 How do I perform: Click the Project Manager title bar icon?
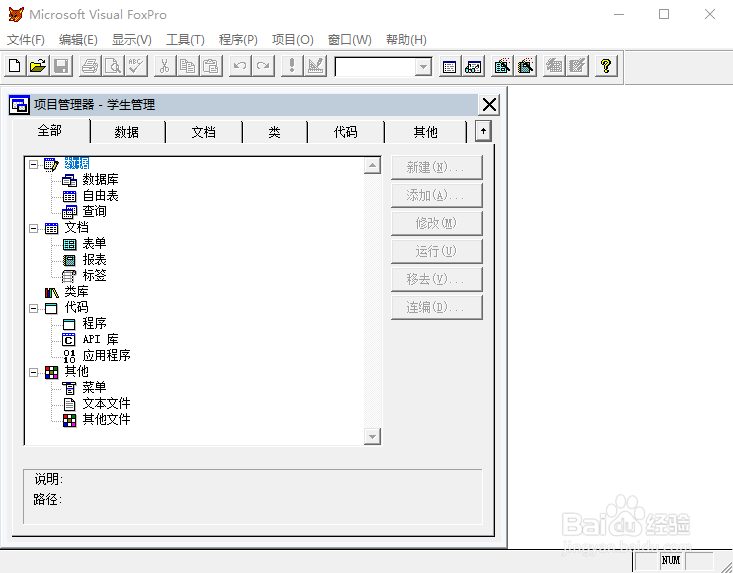coord(19,105)
